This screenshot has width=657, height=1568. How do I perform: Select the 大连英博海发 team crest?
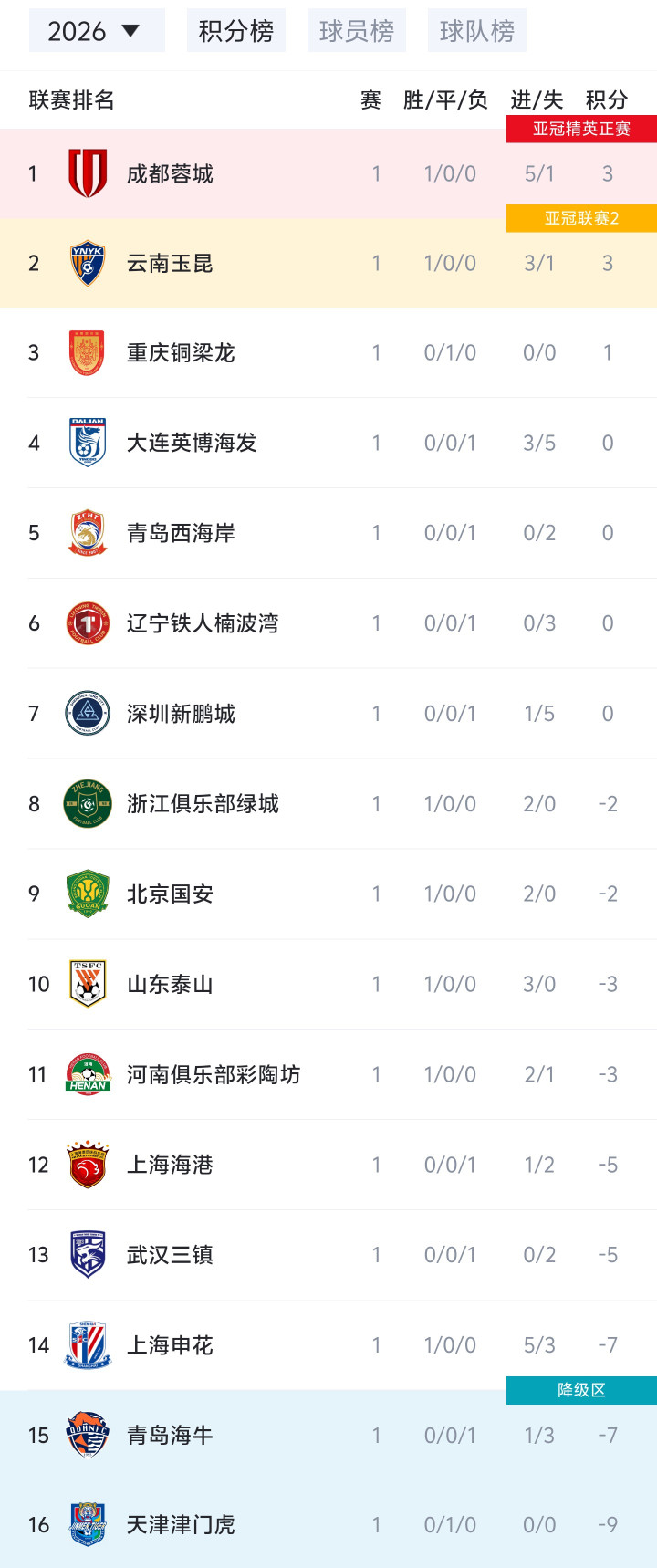pos(88,443)
